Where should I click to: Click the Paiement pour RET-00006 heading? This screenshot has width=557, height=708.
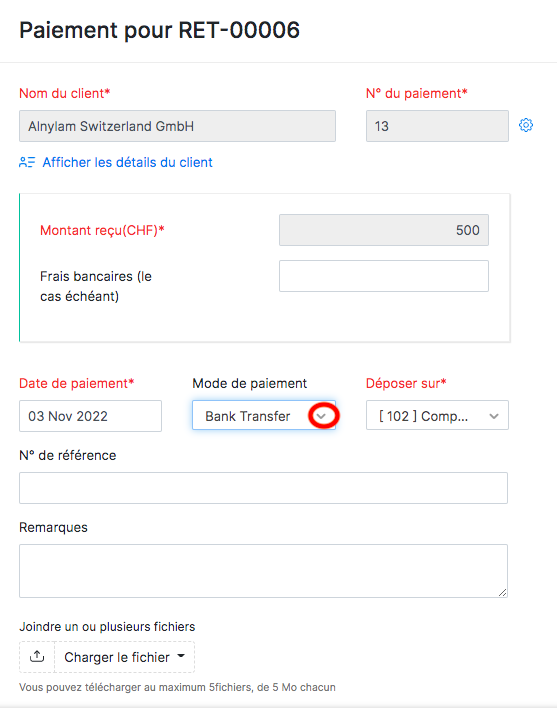click(x=159, y=30)
